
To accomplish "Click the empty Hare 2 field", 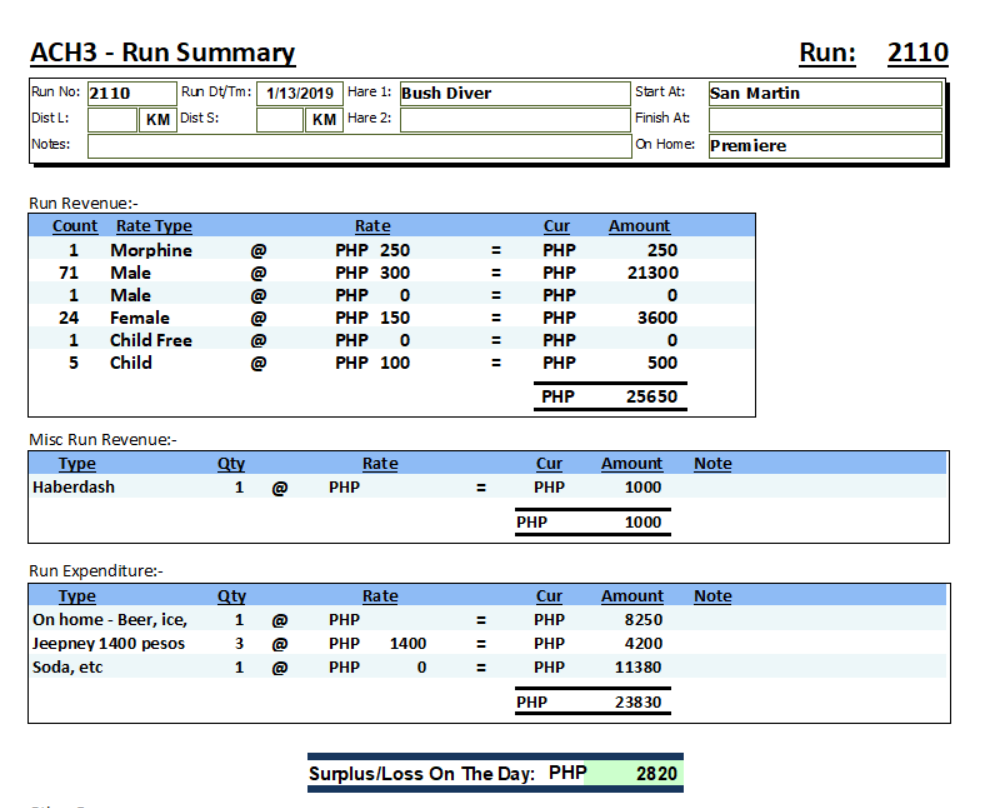I will (x=514, y=119).
